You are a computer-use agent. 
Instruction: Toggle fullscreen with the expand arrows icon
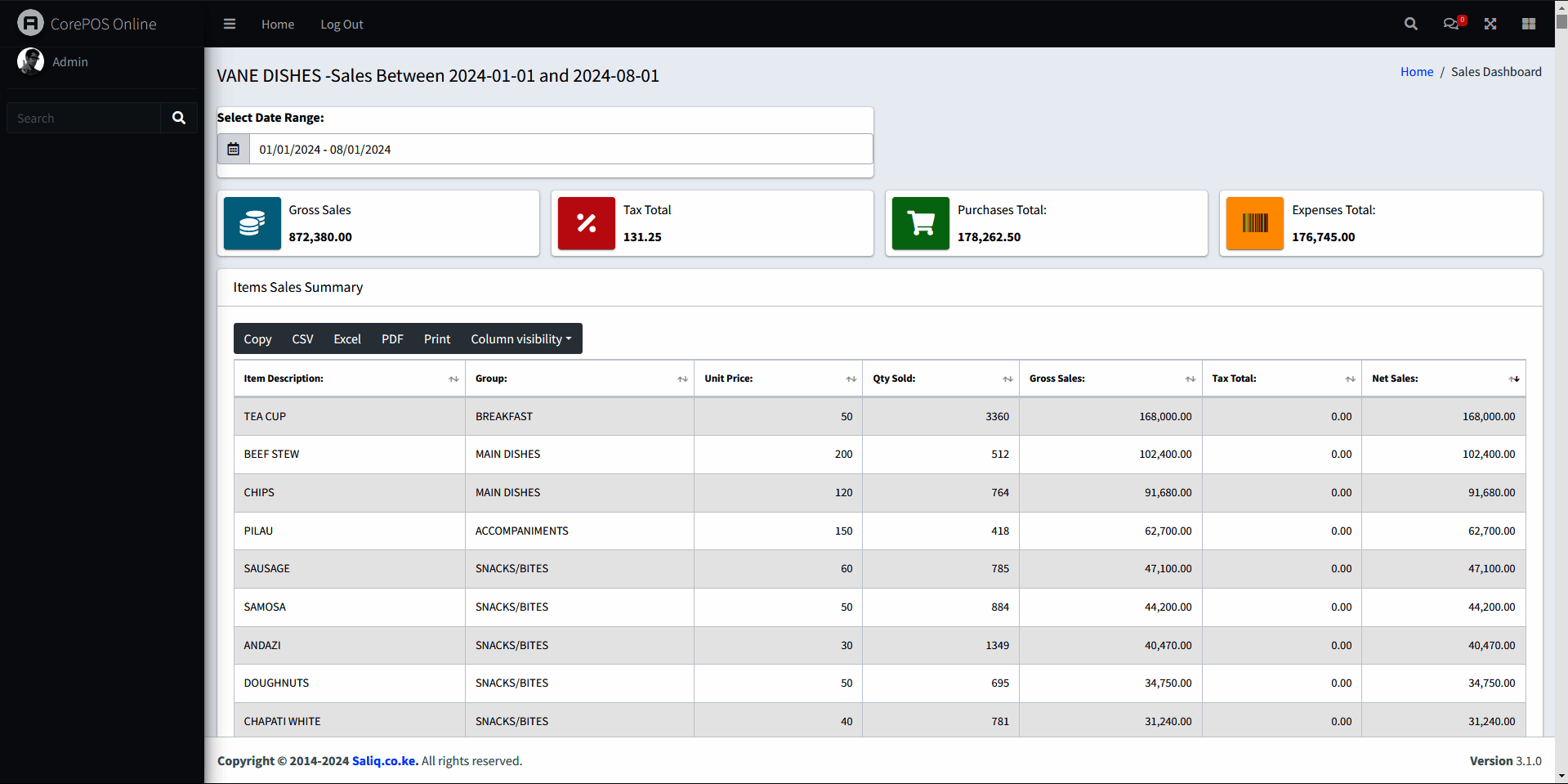pos(1490,25)
